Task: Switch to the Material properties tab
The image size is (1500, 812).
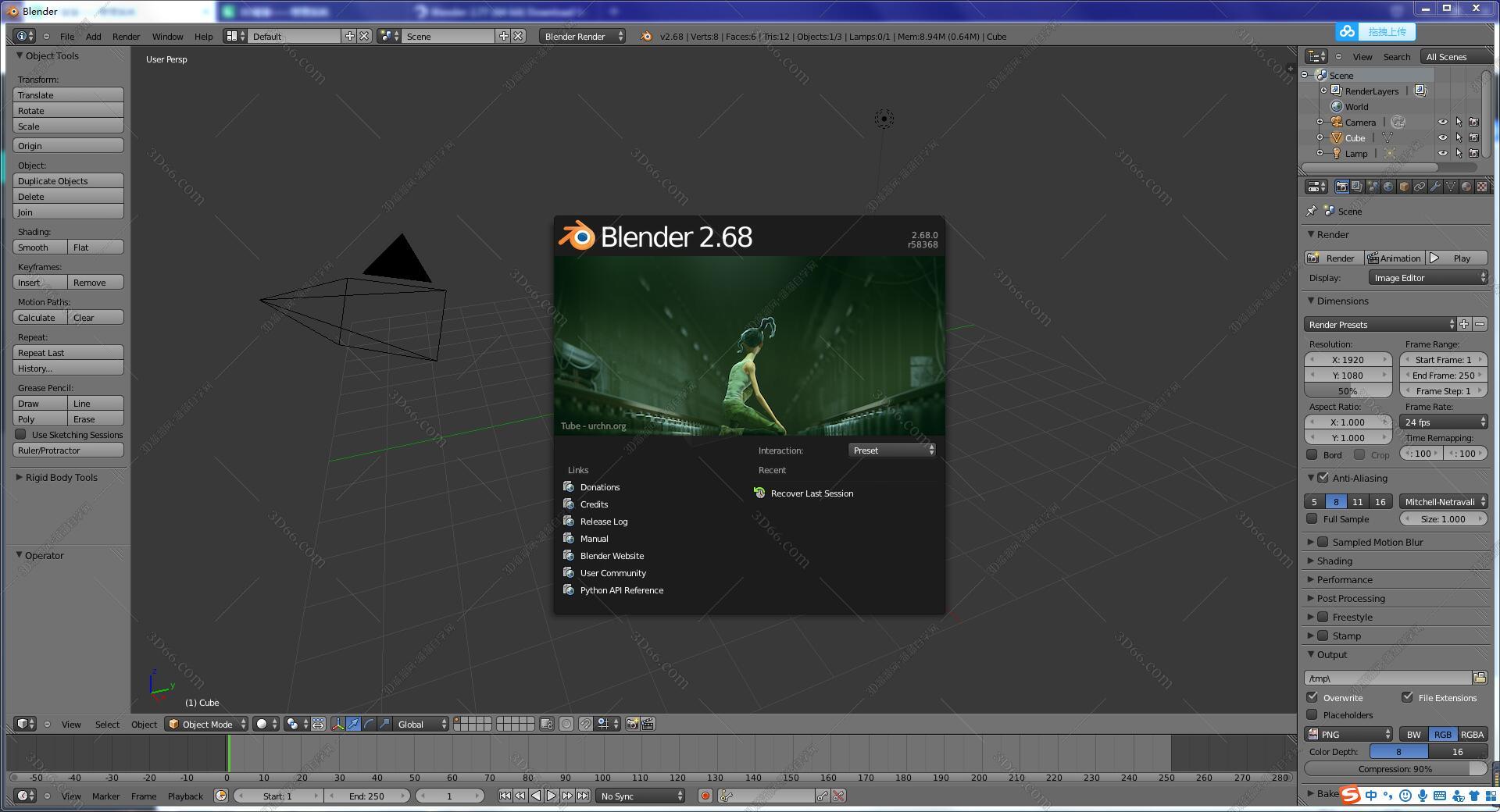Action: pyautogui.click(x=1466, y=187)
